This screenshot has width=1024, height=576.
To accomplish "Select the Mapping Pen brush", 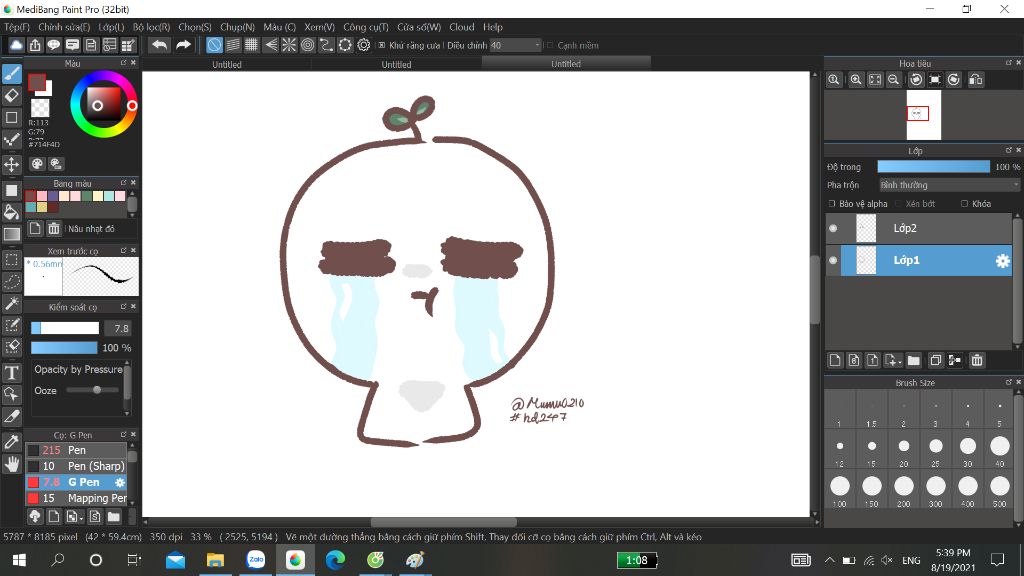I will [x=76, y=498].
